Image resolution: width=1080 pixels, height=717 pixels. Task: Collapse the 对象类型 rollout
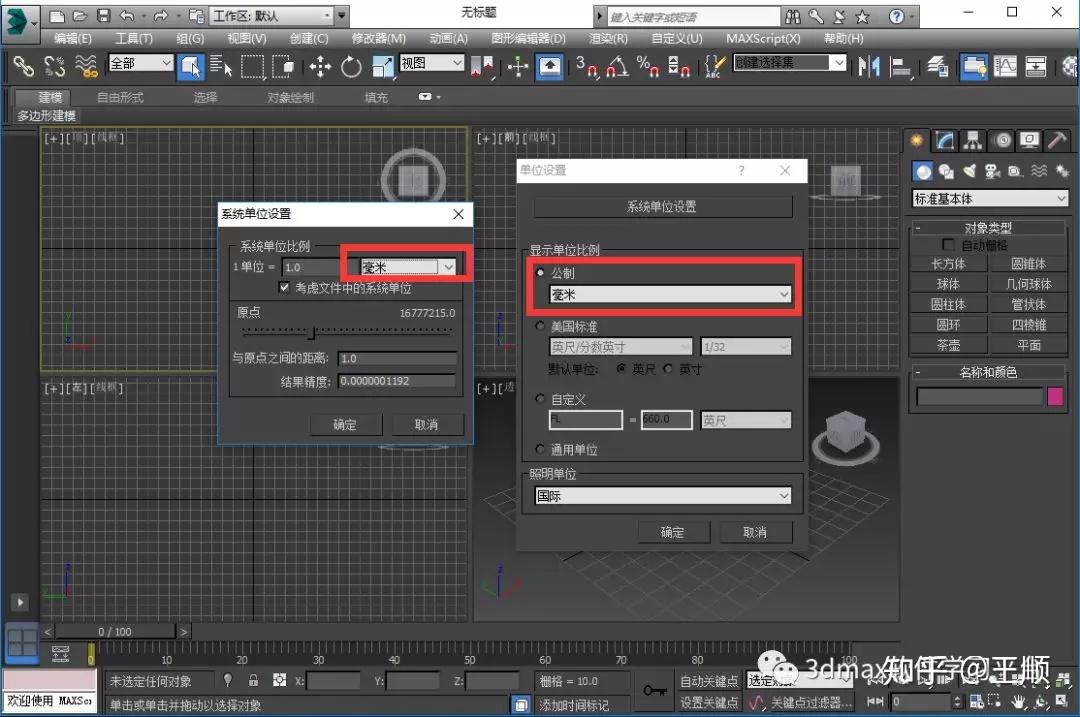pos(988,228)
